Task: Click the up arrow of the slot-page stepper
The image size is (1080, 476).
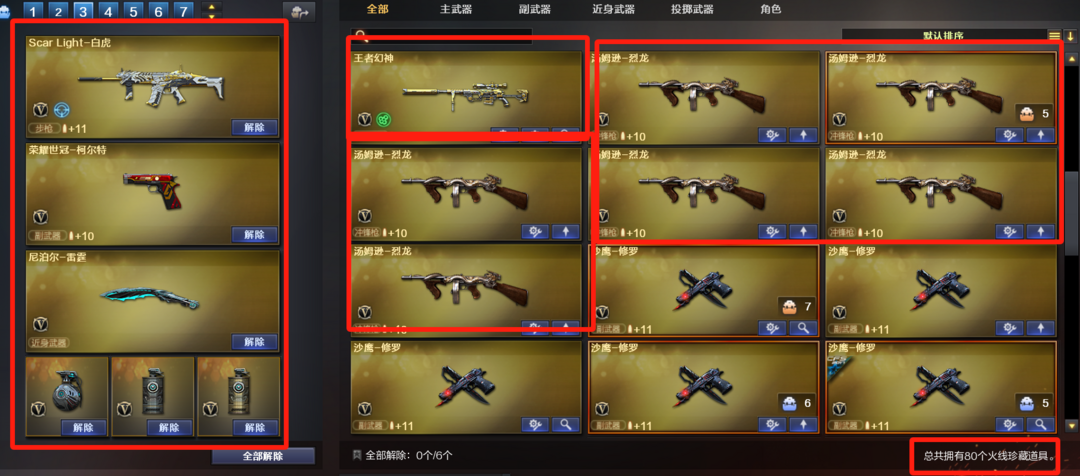Action: point(211,7)
